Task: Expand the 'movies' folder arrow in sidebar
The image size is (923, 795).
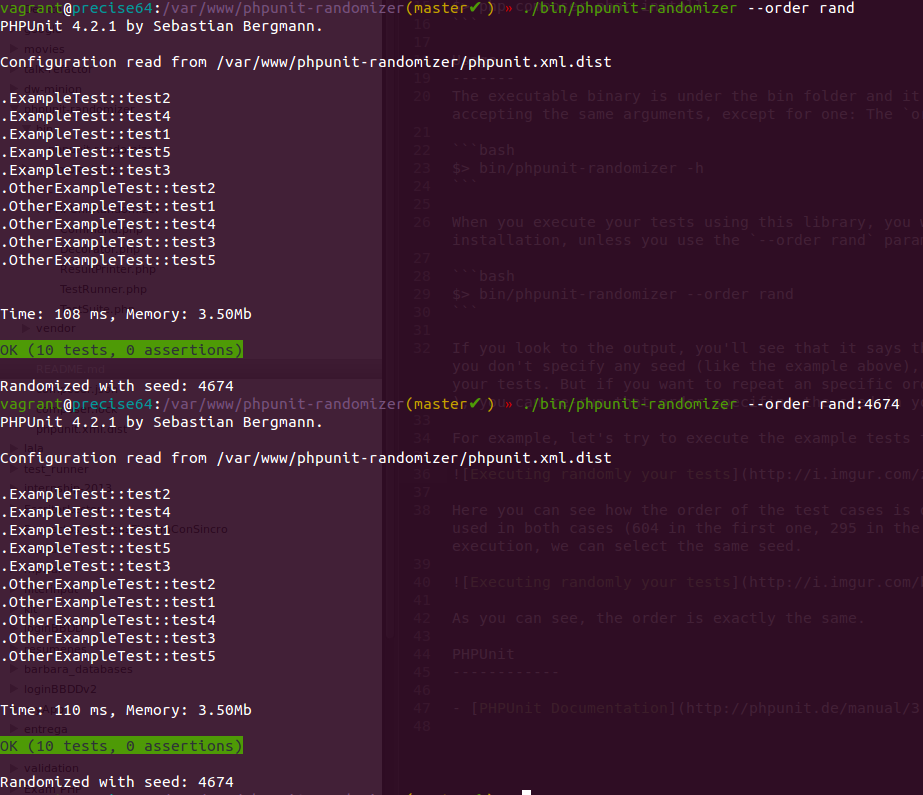Action: coord(14,49)
